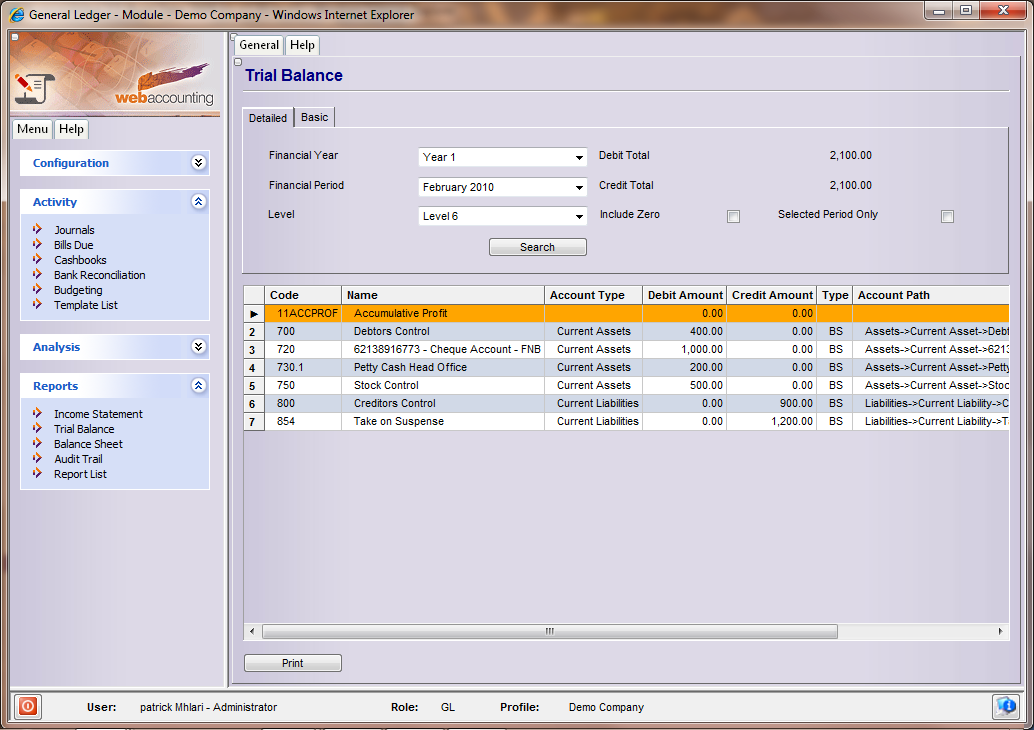Tick the Selected Period Only checkbox
This screenshot has width=1034, height=730.
click(947, 216)
